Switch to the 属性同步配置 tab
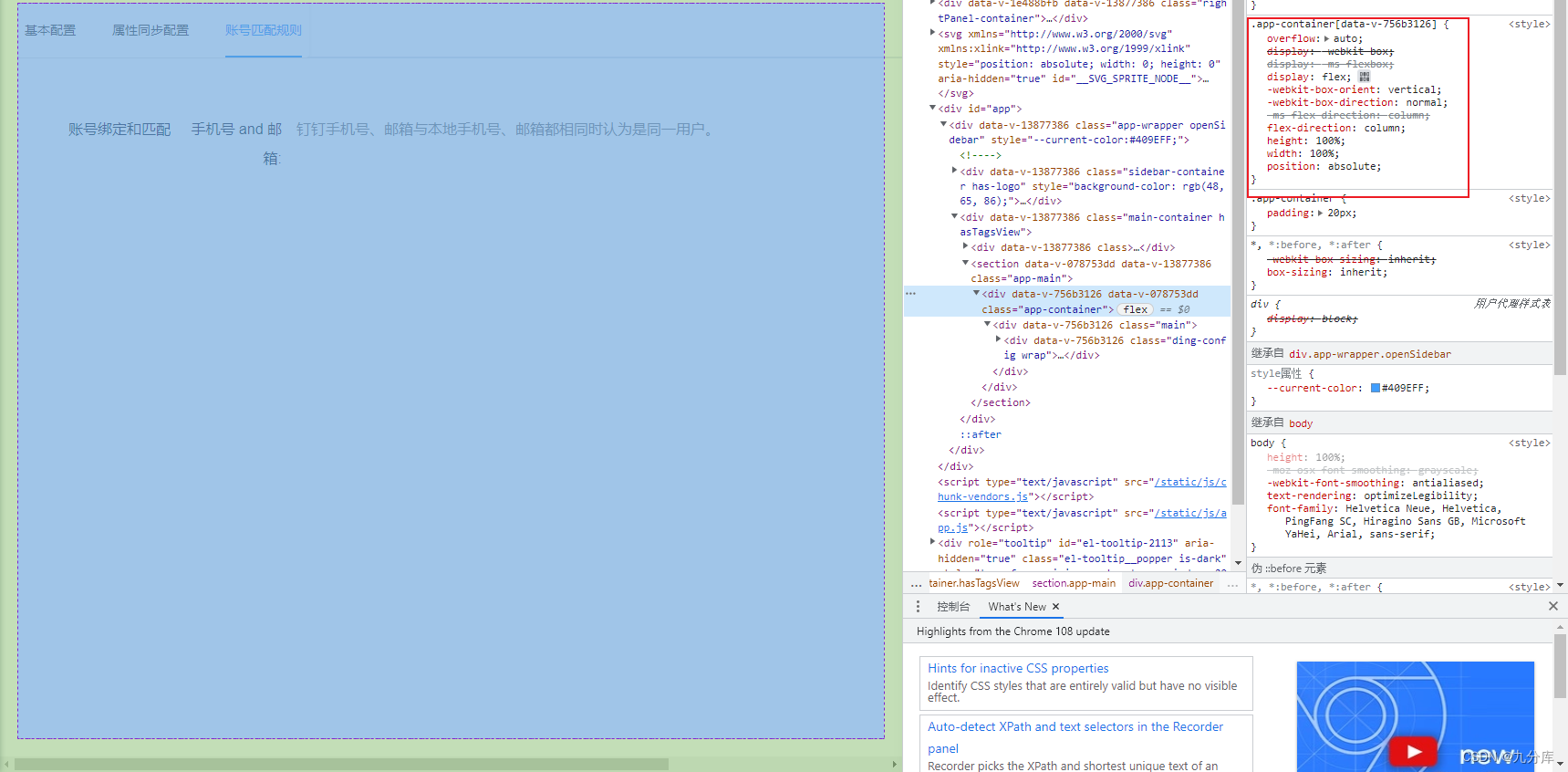This screenshot has height=772, width=1568. point(151,30)
